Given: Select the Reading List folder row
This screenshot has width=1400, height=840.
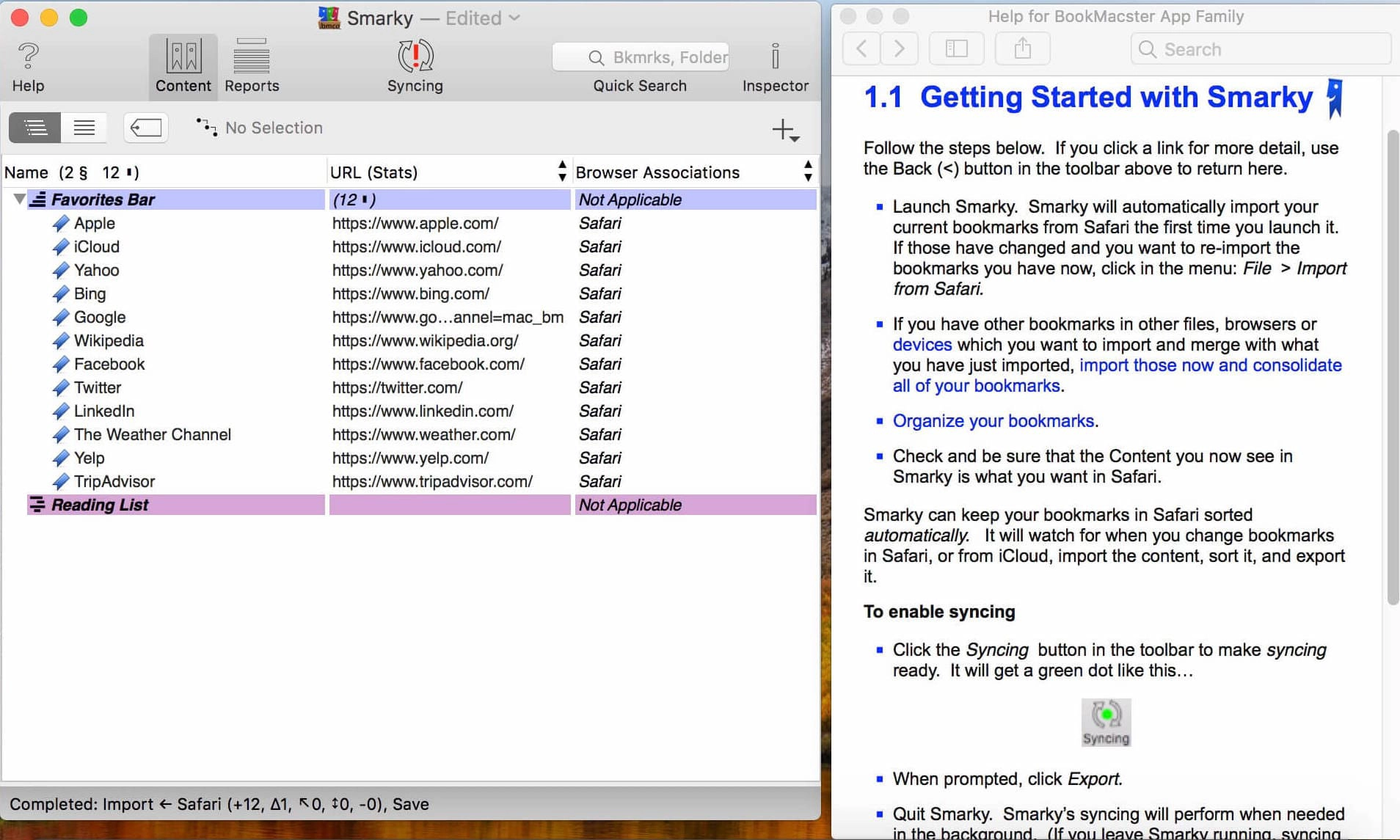Looking at the screenshot, I should point(422,505).
